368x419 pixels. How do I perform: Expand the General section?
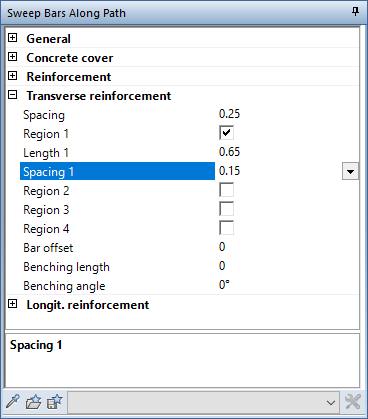point(12,38)
